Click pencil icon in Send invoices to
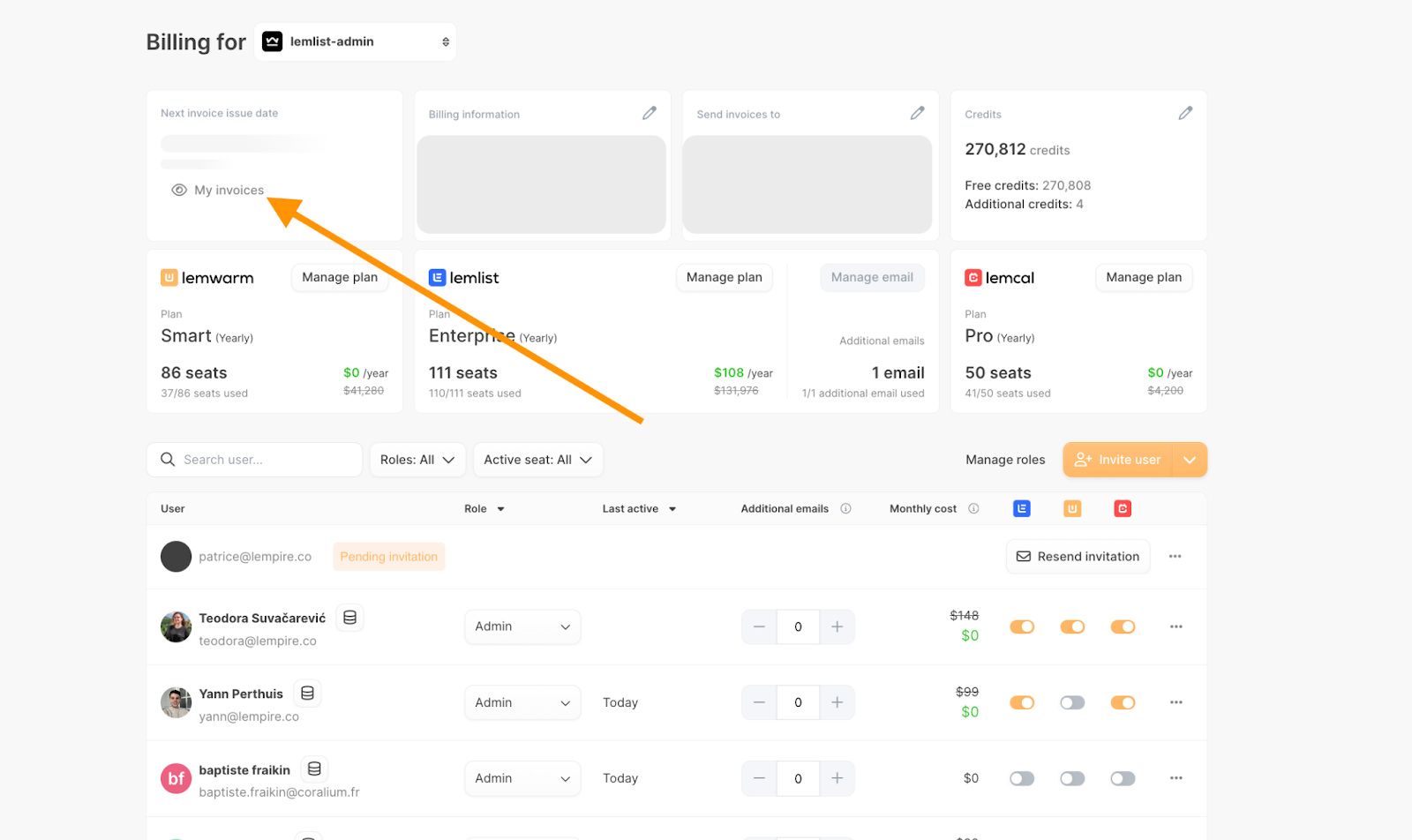This screenshot has width=1412, height=840. click(x=918, y=113)
